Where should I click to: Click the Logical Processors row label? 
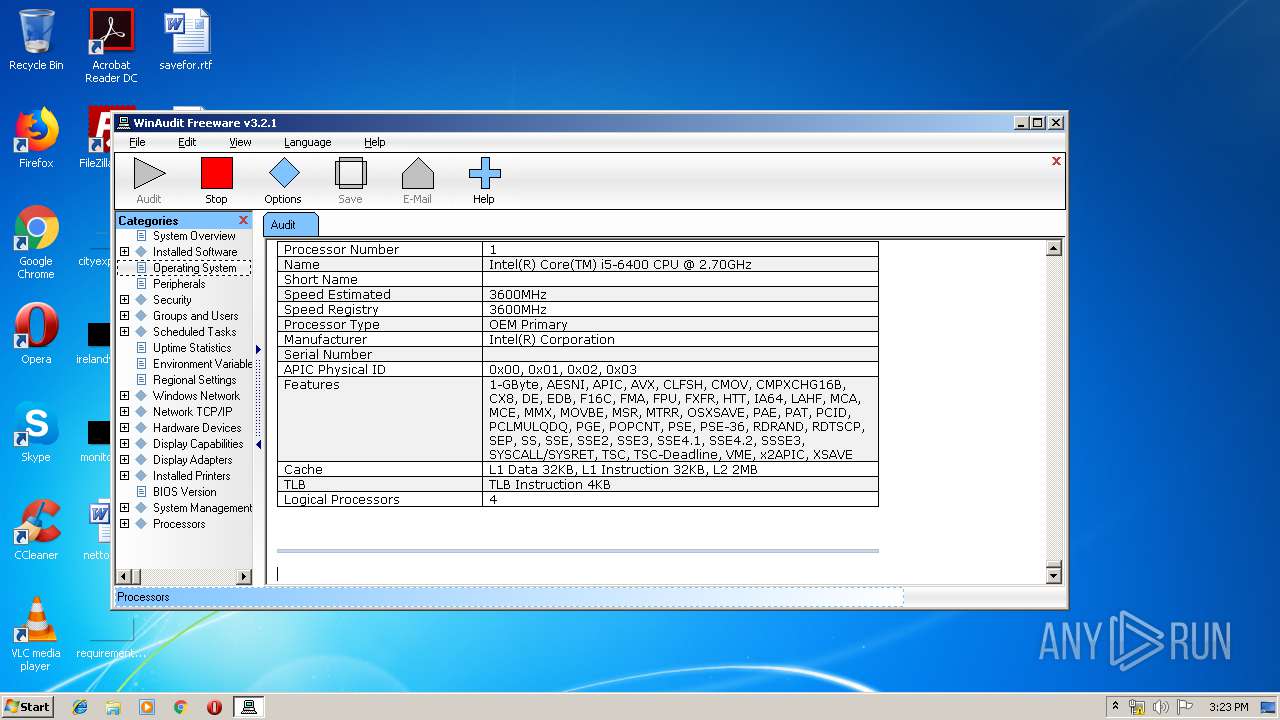coord(342,500)
